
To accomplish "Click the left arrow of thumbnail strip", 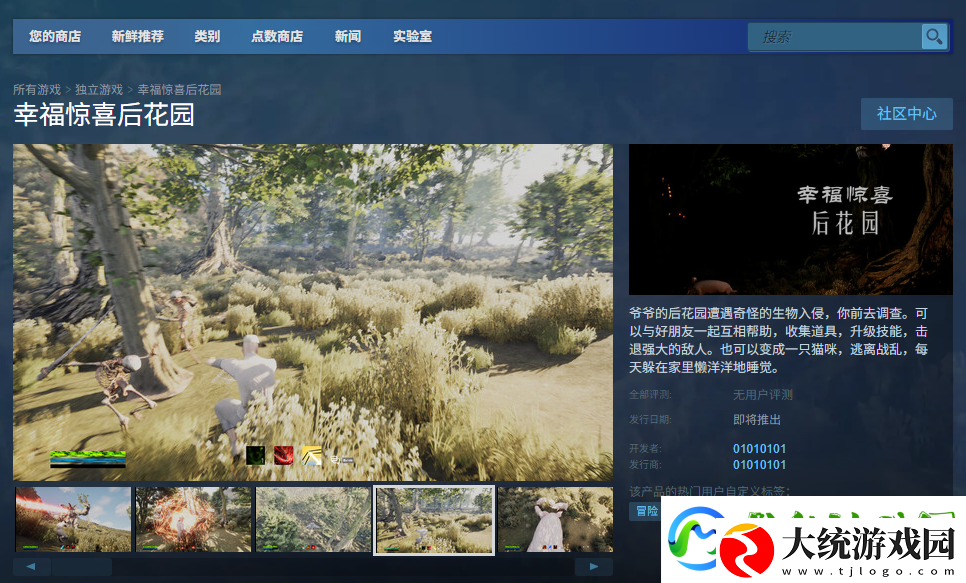I will pos(31,566).
